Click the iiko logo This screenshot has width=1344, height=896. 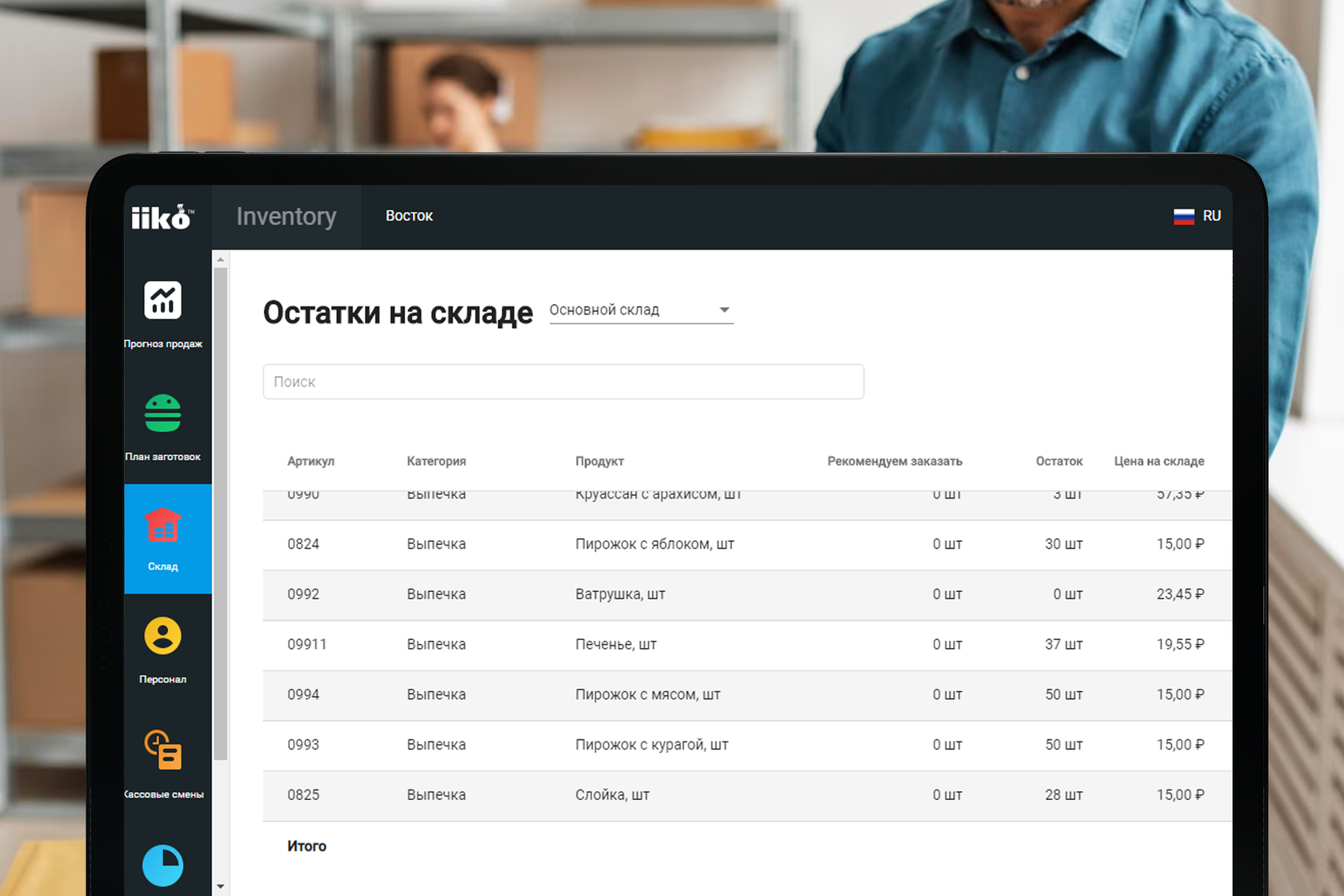(x=162, y=217)
